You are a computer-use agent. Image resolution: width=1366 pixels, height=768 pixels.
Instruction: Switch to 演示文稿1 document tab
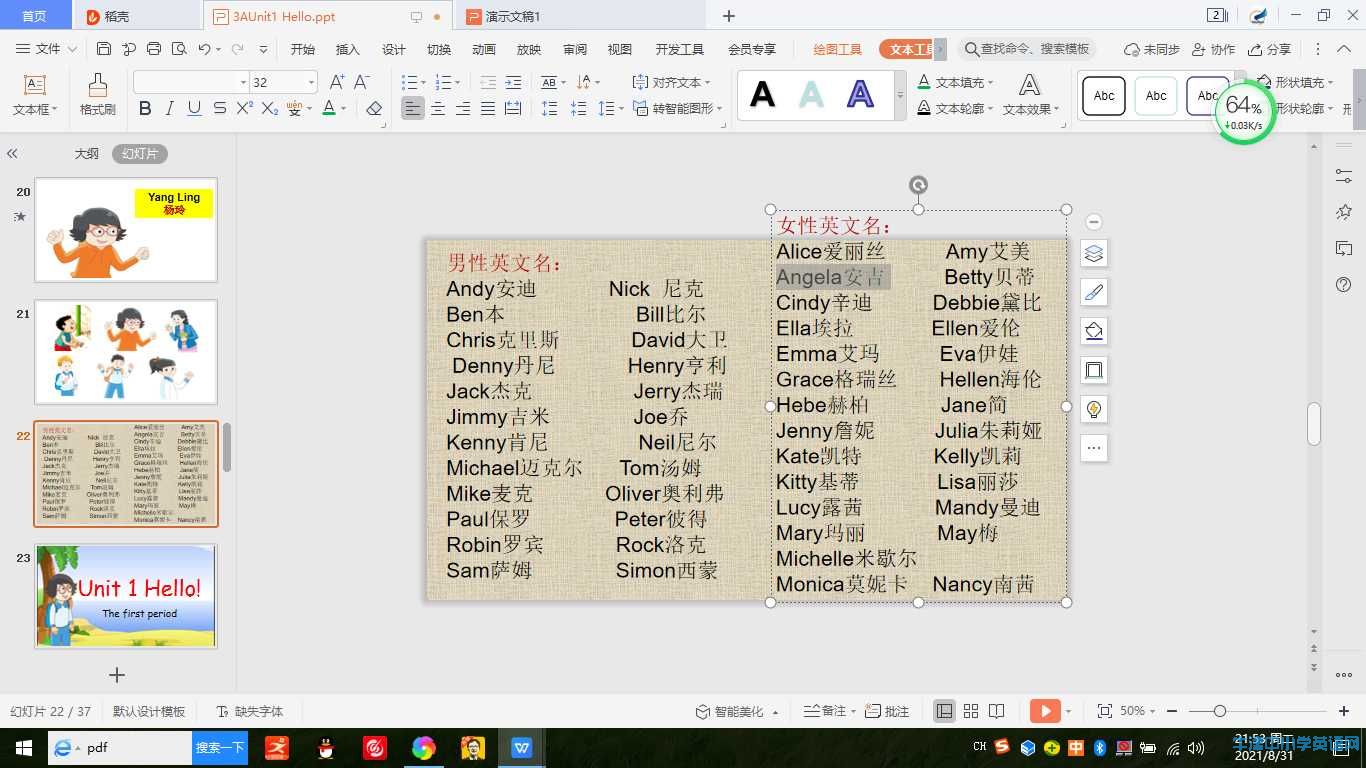click(513, 16)
